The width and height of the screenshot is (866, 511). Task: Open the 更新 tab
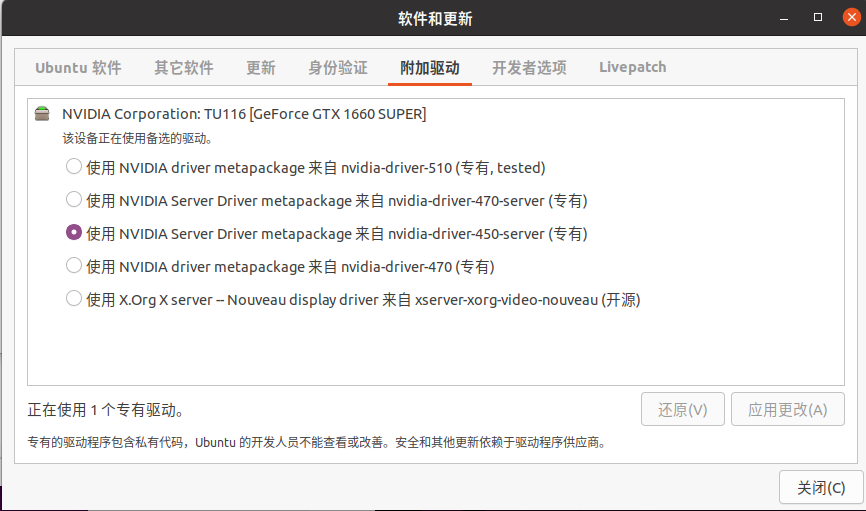pos(261,68)
